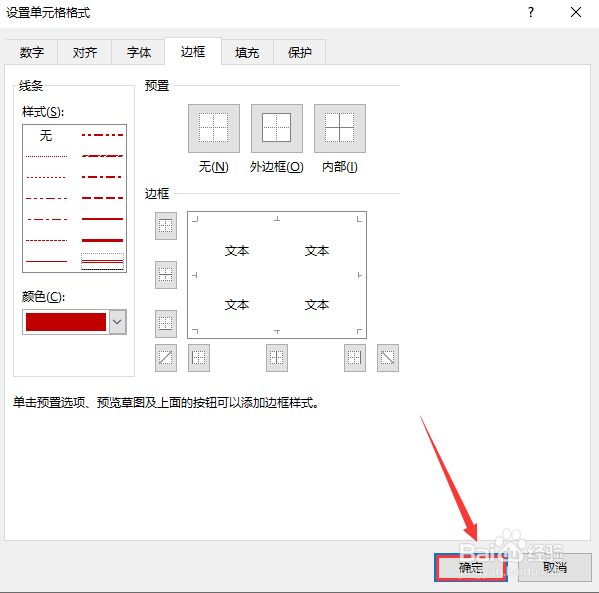Select the medium dash-dot line style

(102, 177)
